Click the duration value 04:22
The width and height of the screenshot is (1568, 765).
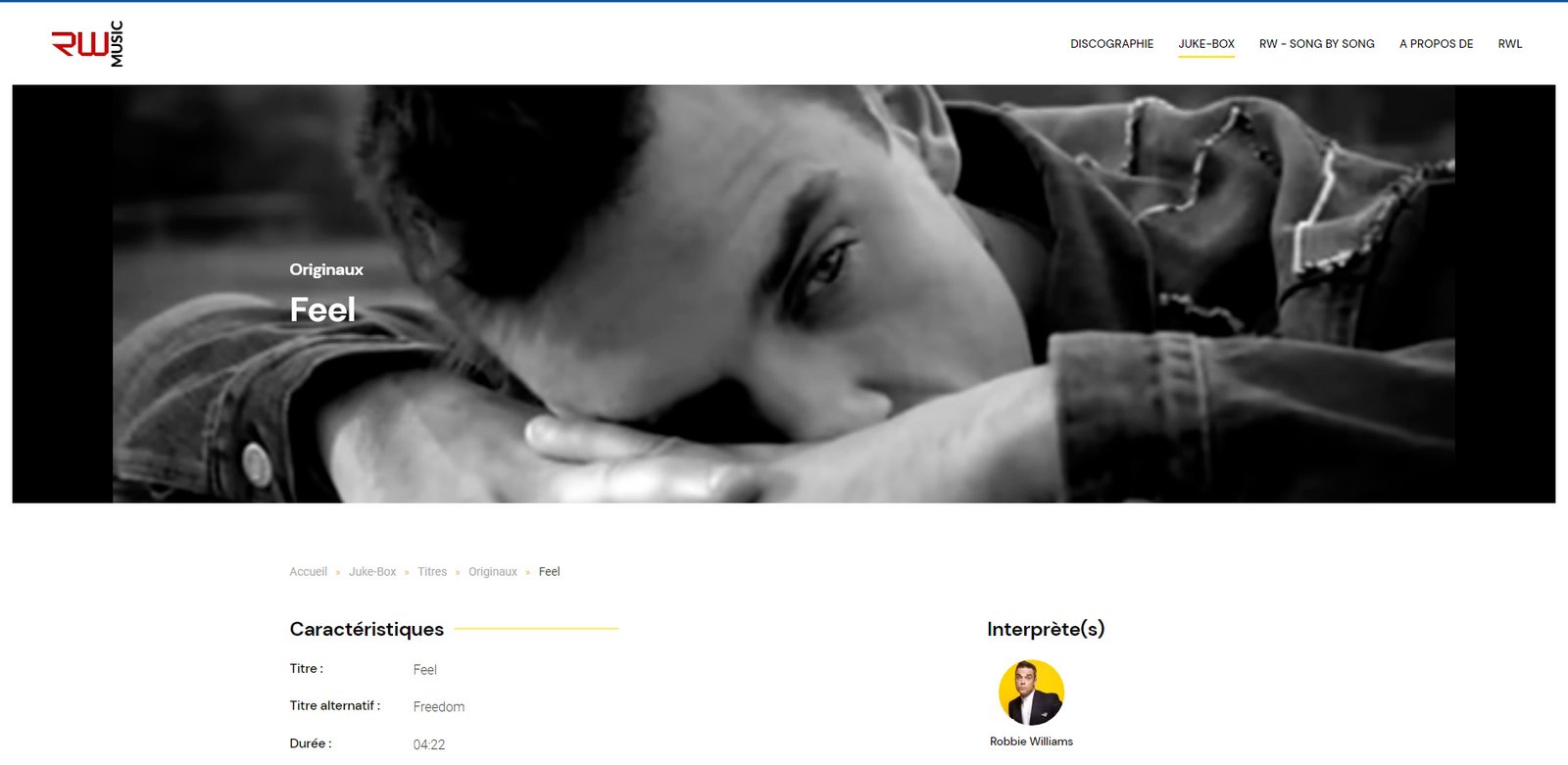tap(429, 744)
